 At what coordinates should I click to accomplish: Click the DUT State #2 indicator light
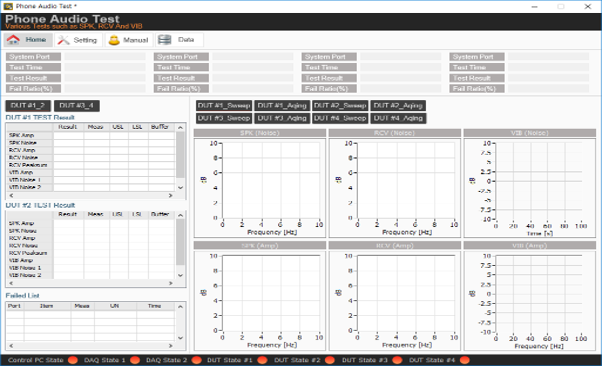tap(330, 360)
